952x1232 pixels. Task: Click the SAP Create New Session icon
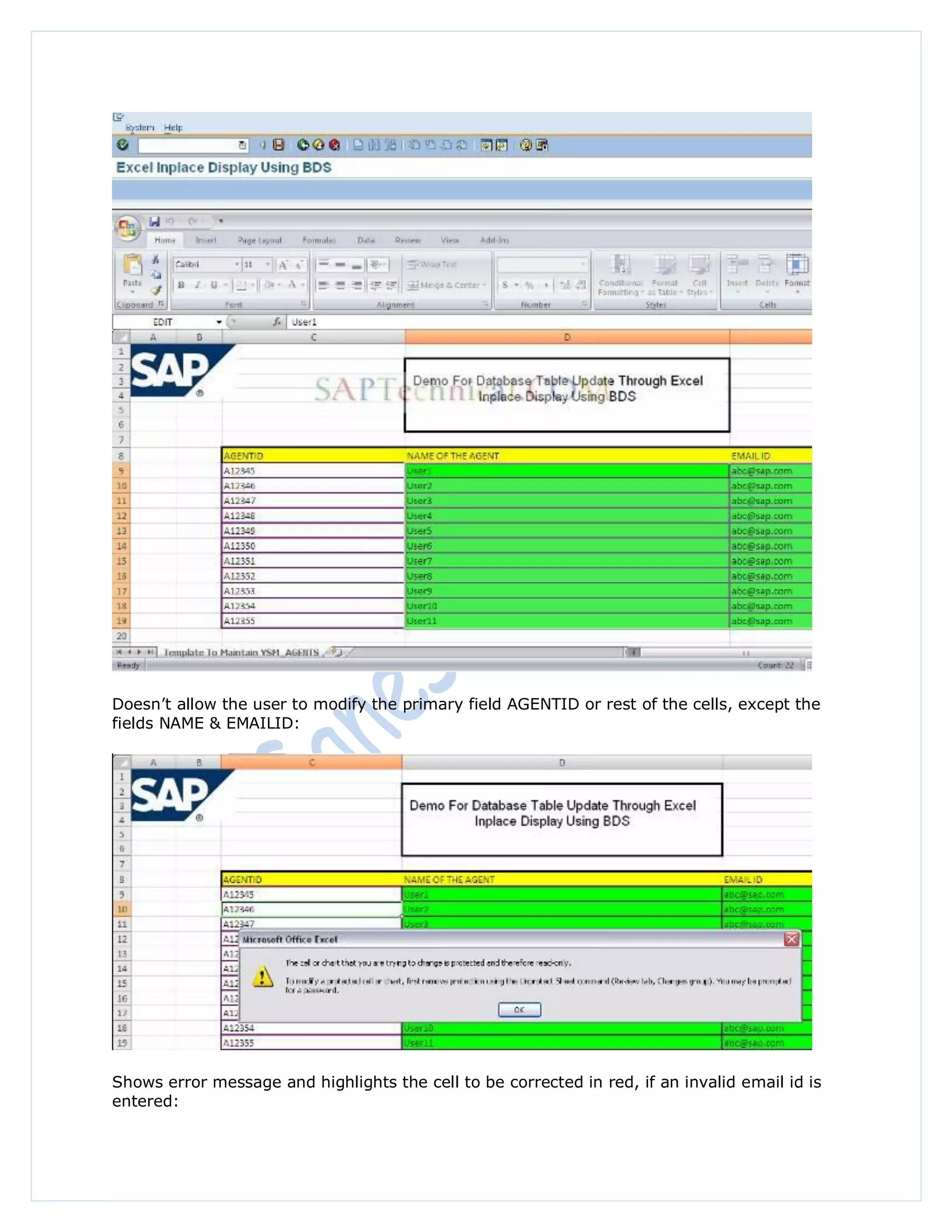click(486, 145)
